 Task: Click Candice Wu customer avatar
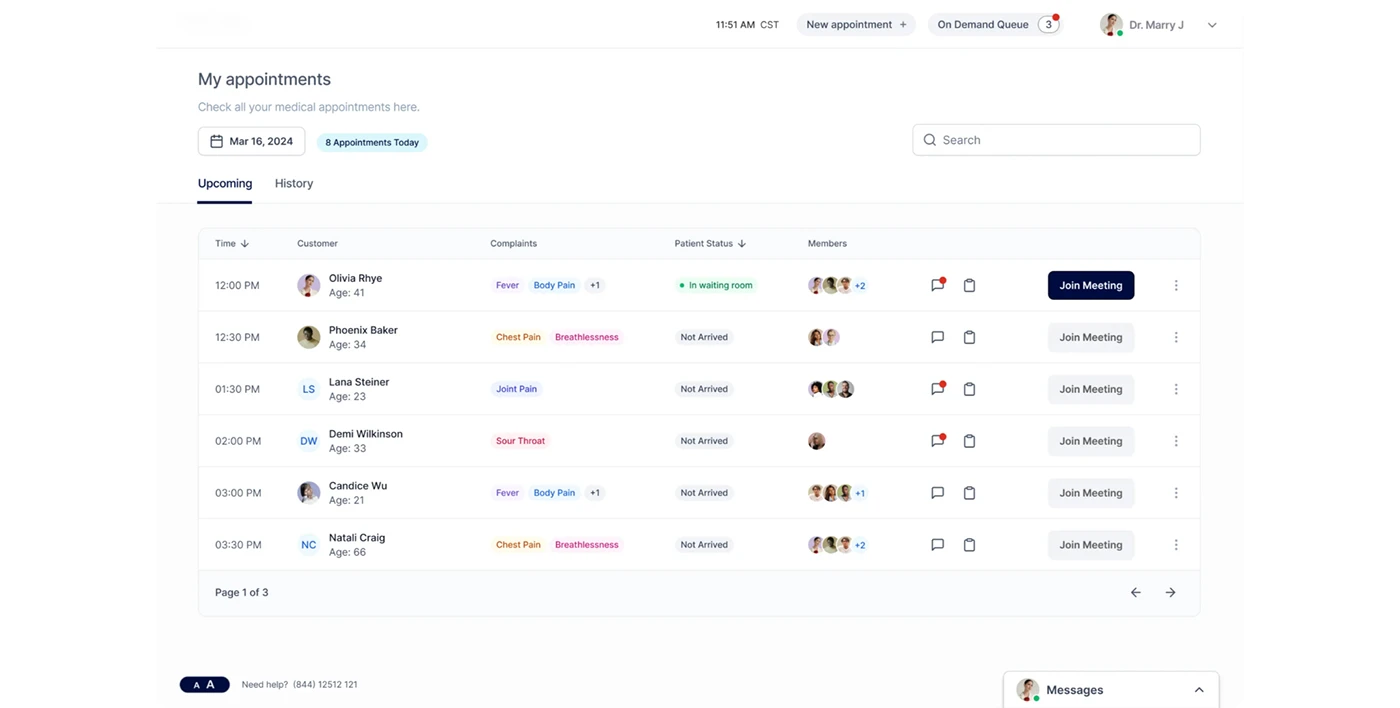(309, 493)
